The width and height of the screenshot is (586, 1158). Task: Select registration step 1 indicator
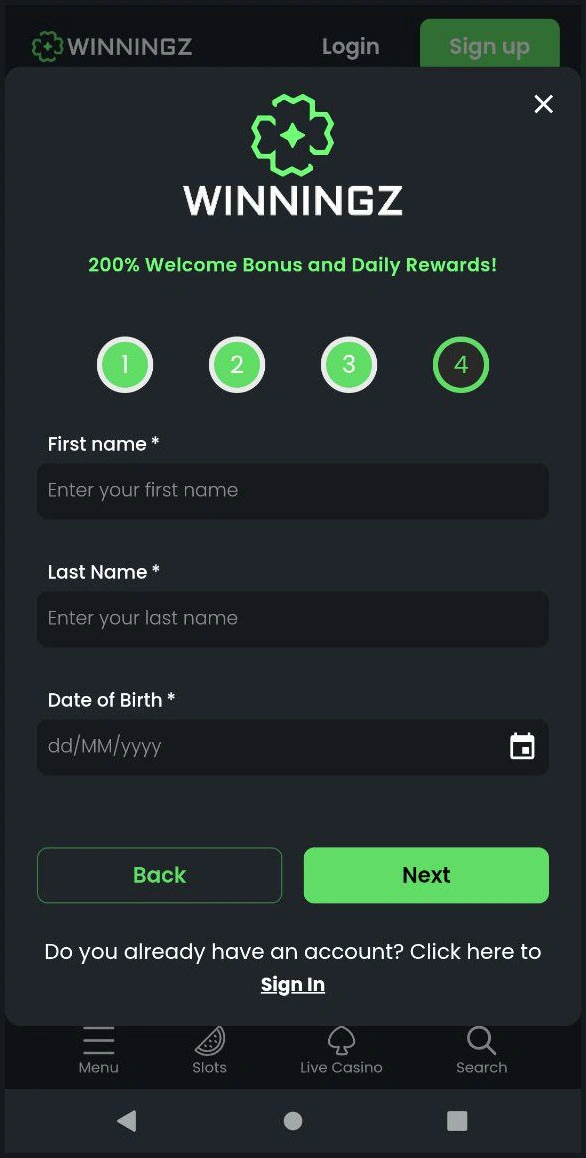125,364
